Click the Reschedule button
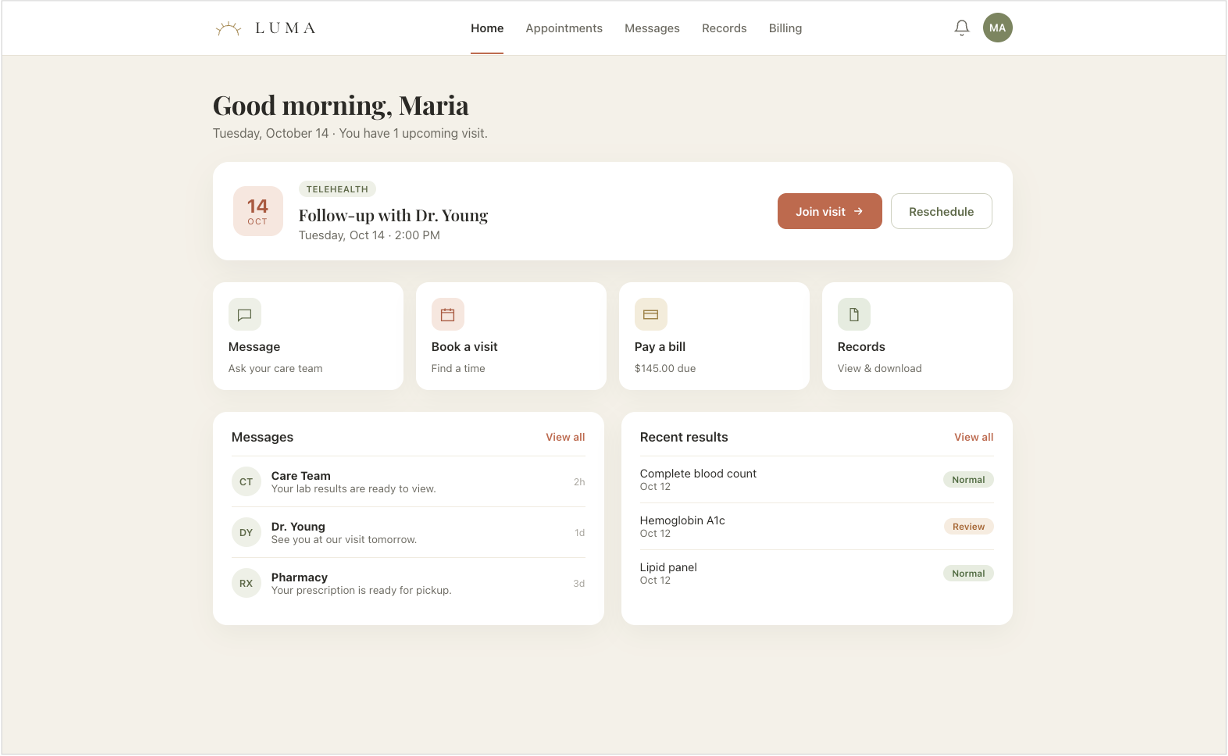The image size is (1228, 756). [x=941, y=211]
